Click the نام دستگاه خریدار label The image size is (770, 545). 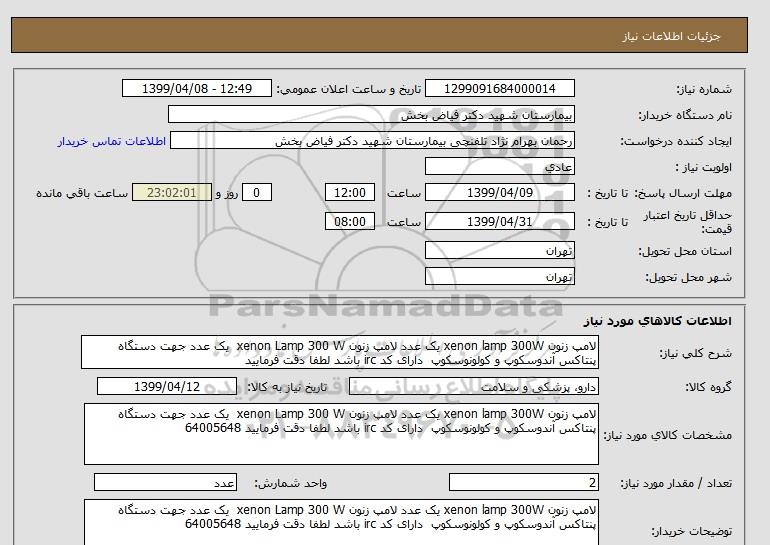(x=685, y=115)
